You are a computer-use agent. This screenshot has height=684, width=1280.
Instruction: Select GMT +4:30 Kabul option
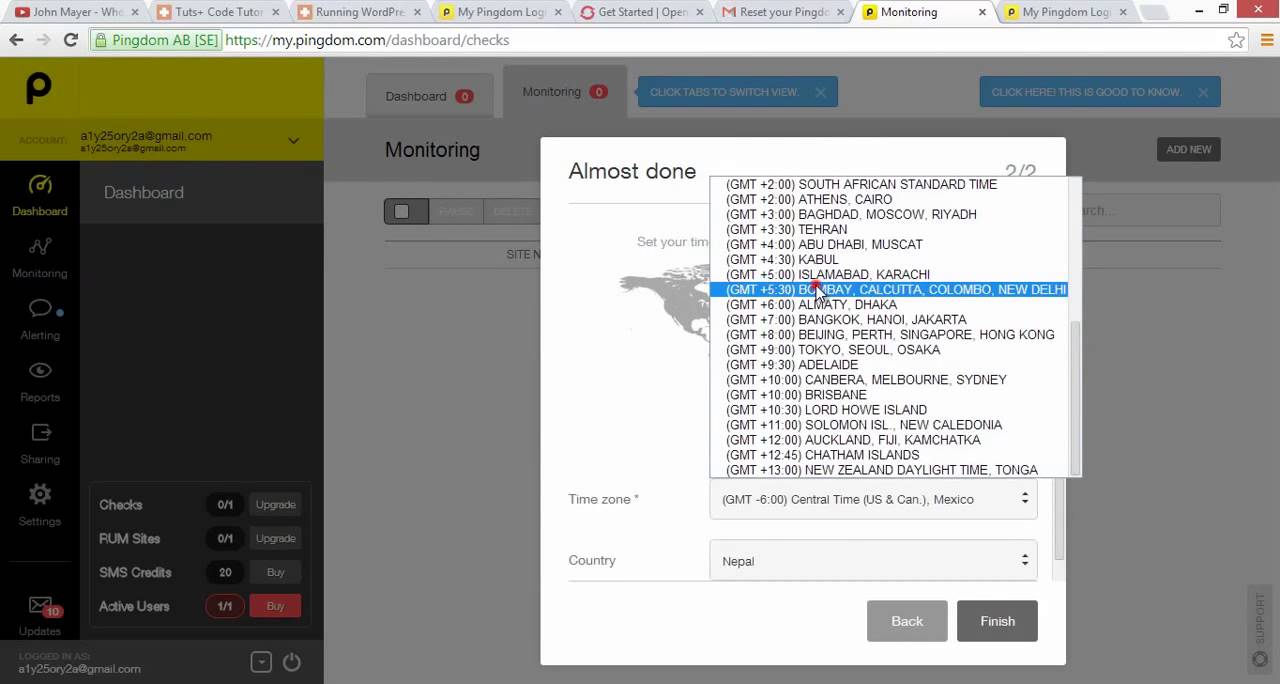click(x=890, y=259)
